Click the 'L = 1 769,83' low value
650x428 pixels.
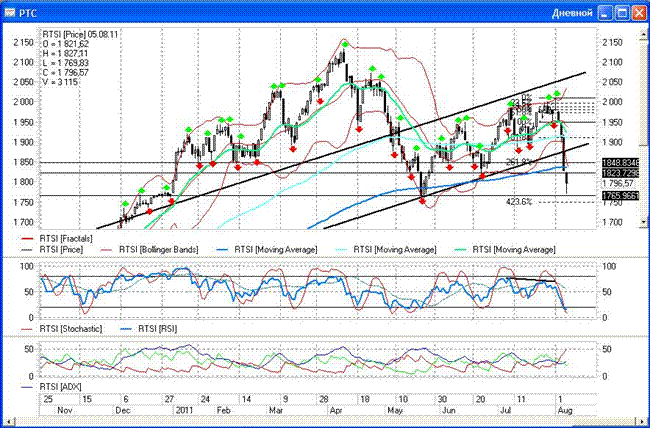click(65, 63)
